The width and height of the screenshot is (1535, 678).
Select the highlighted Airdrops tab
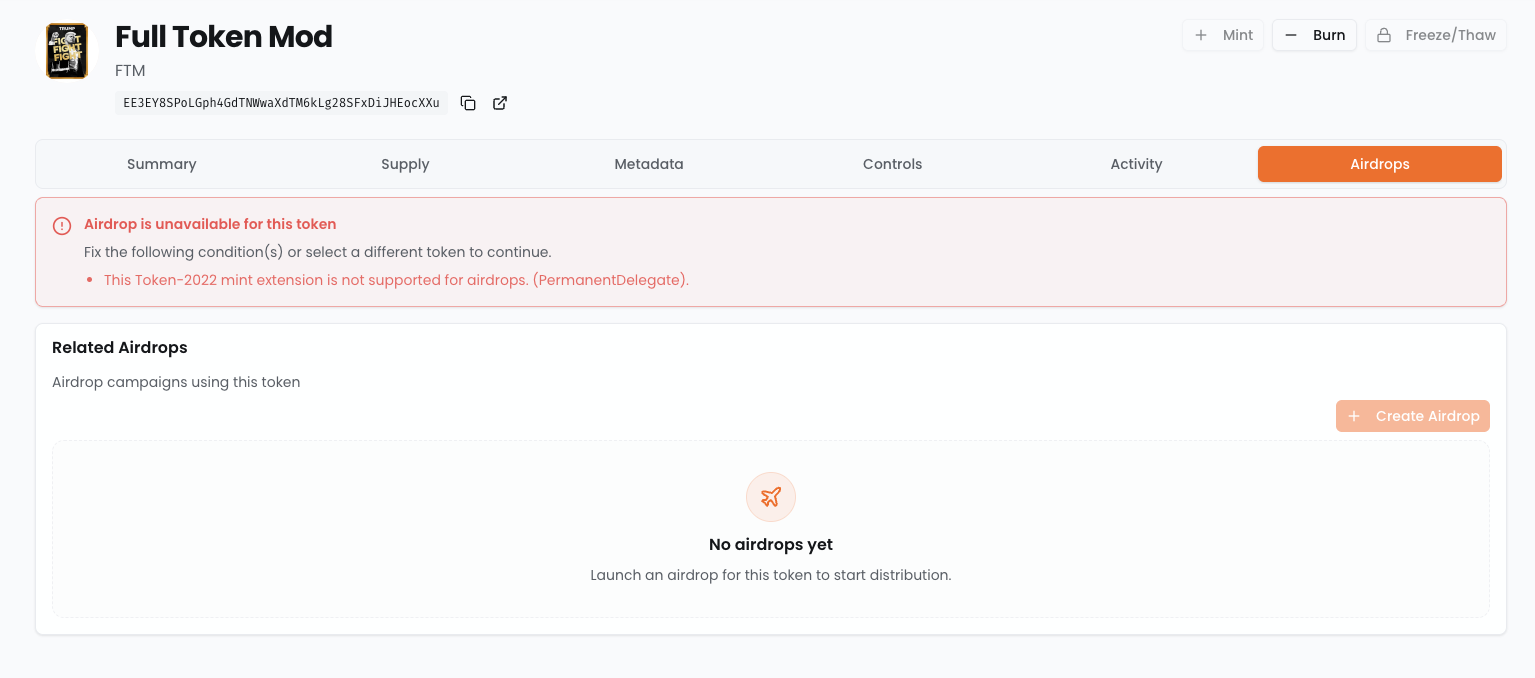[x=1379, y=164]
